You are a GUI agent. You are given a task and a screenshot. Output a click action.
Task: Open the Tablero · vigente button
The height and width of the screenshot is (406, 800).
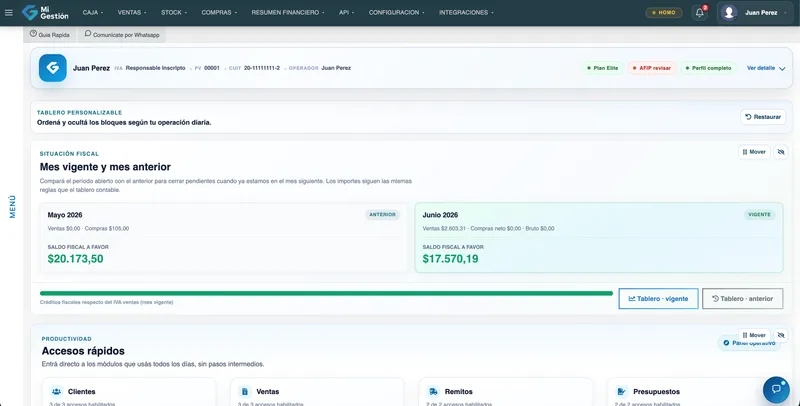[658, 298]
